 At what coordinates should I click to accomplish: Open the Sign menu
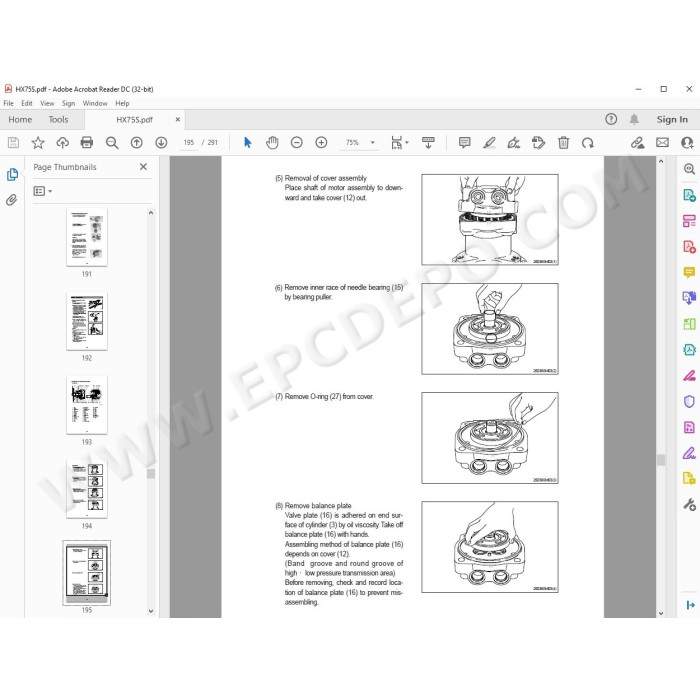point(68,103)
